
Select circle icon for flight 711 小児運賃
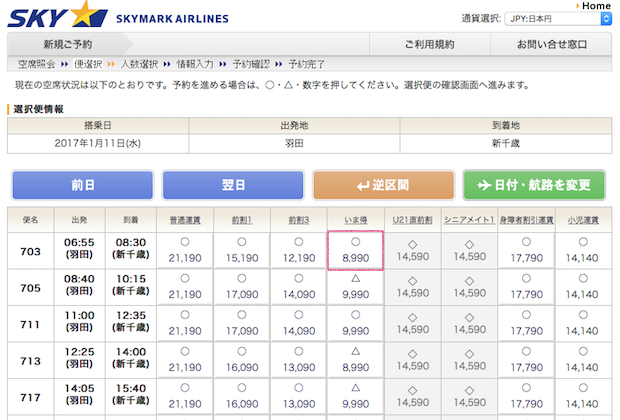(x=582, y=313)
